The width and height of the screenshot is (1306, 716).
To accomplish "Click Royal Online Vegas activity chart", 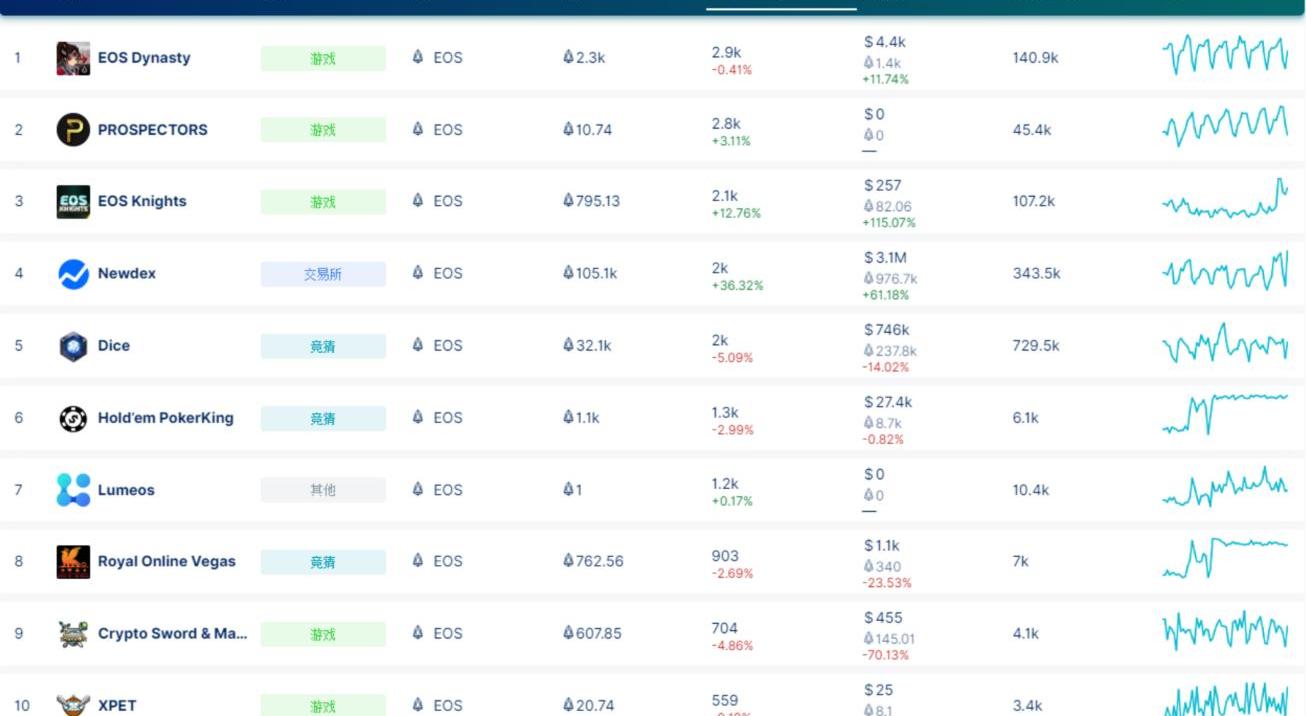I will pos(1225,558).
